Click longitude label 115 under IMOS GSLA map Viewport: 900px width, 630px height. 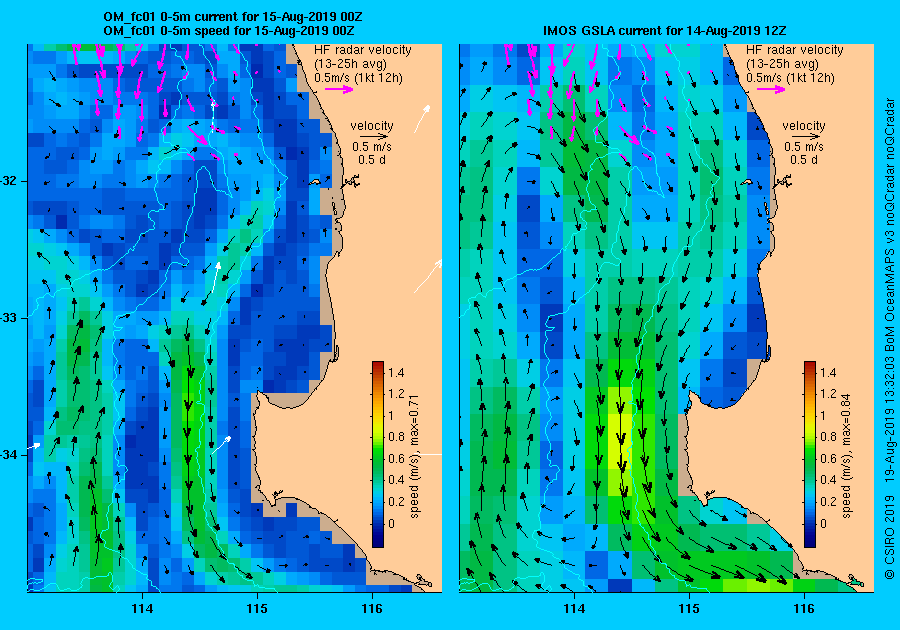pyautogui.click(x=689, y=609)
